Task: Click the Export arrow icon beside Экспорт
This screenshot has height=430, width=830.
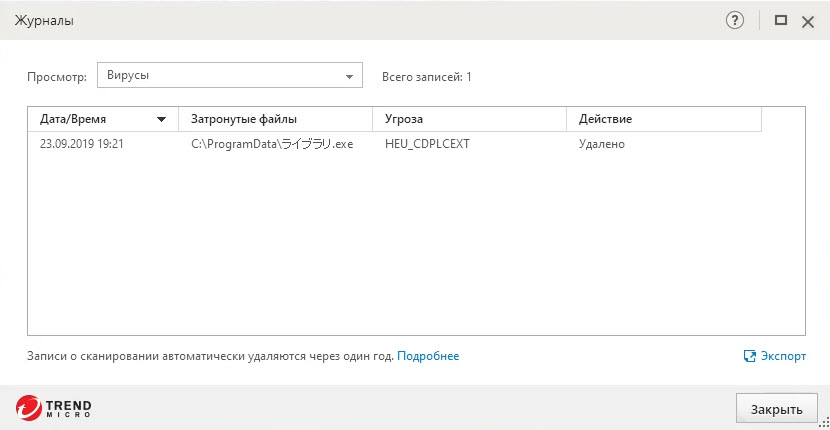Action: 749,356
